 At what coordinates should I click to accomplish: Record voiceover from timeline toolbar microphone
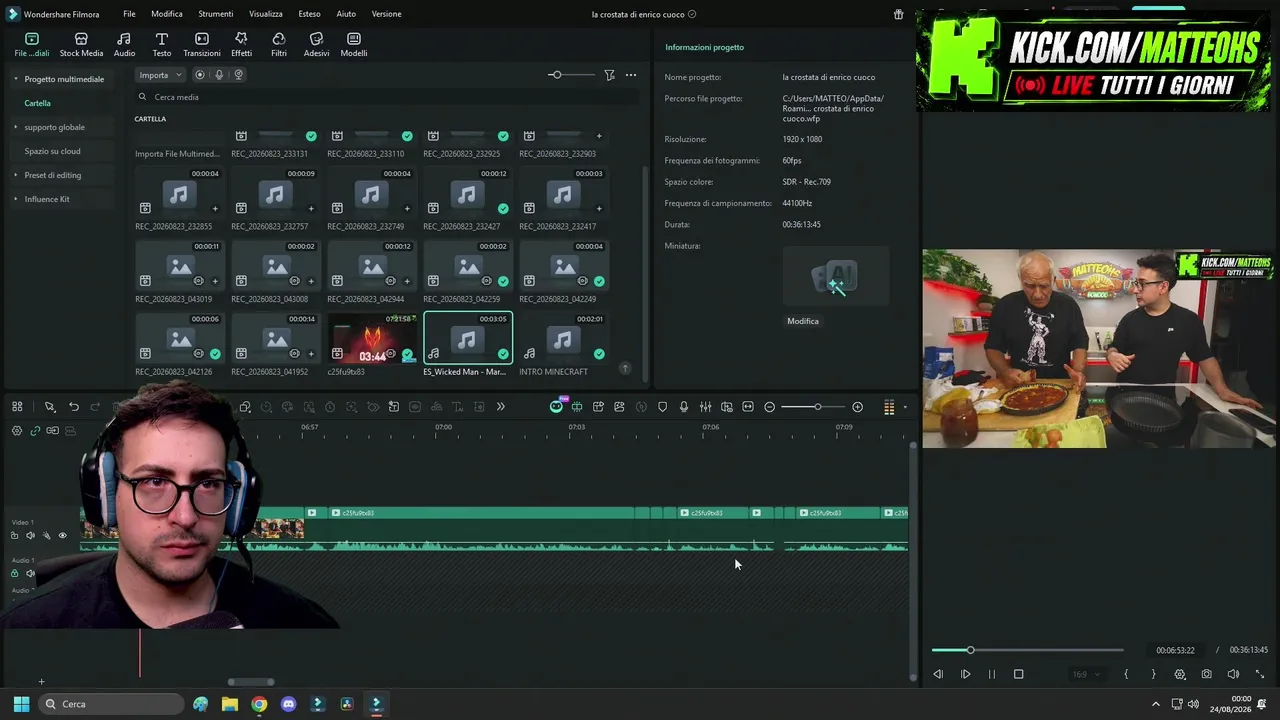684,407
